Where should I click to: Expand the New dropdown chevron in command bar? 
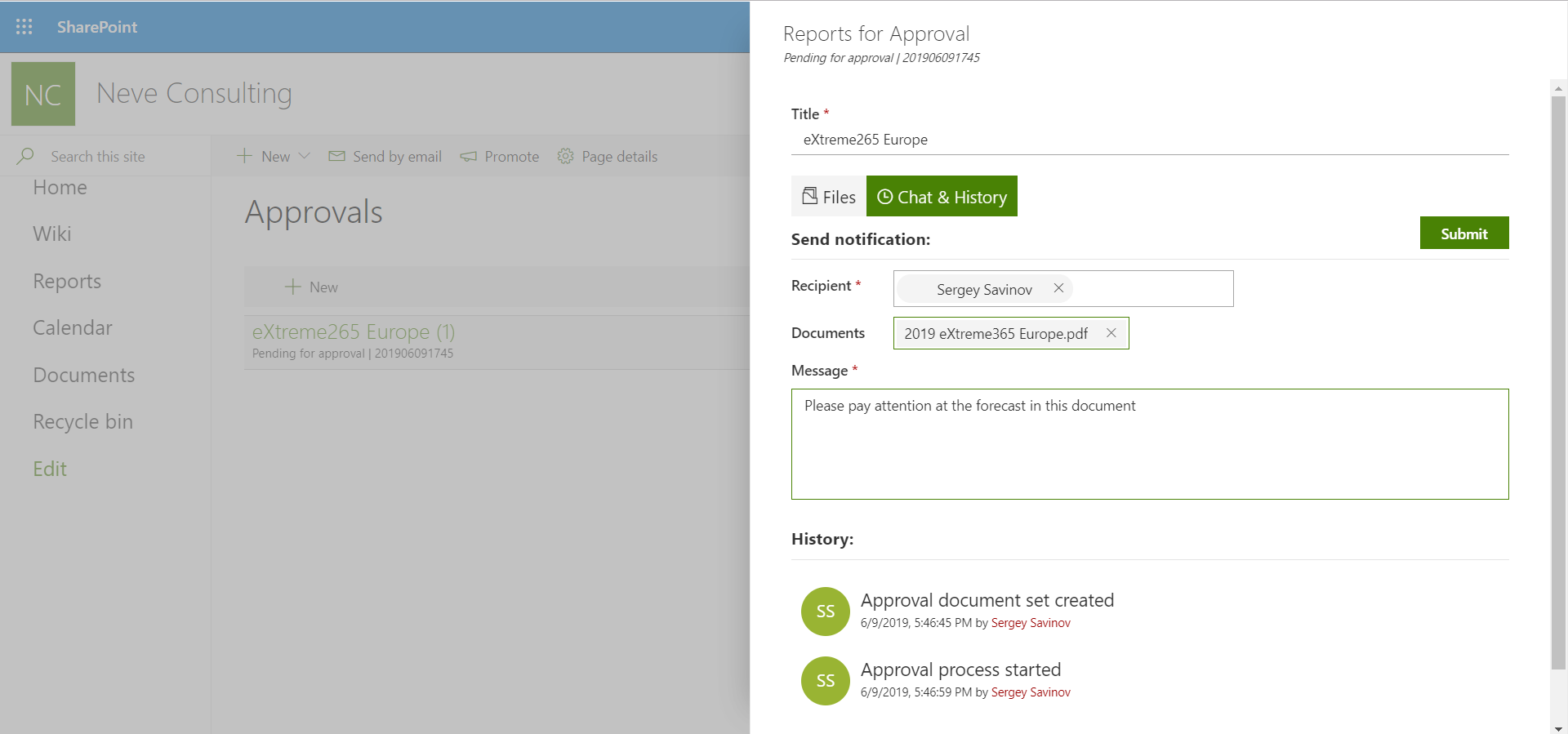[305, 155]
